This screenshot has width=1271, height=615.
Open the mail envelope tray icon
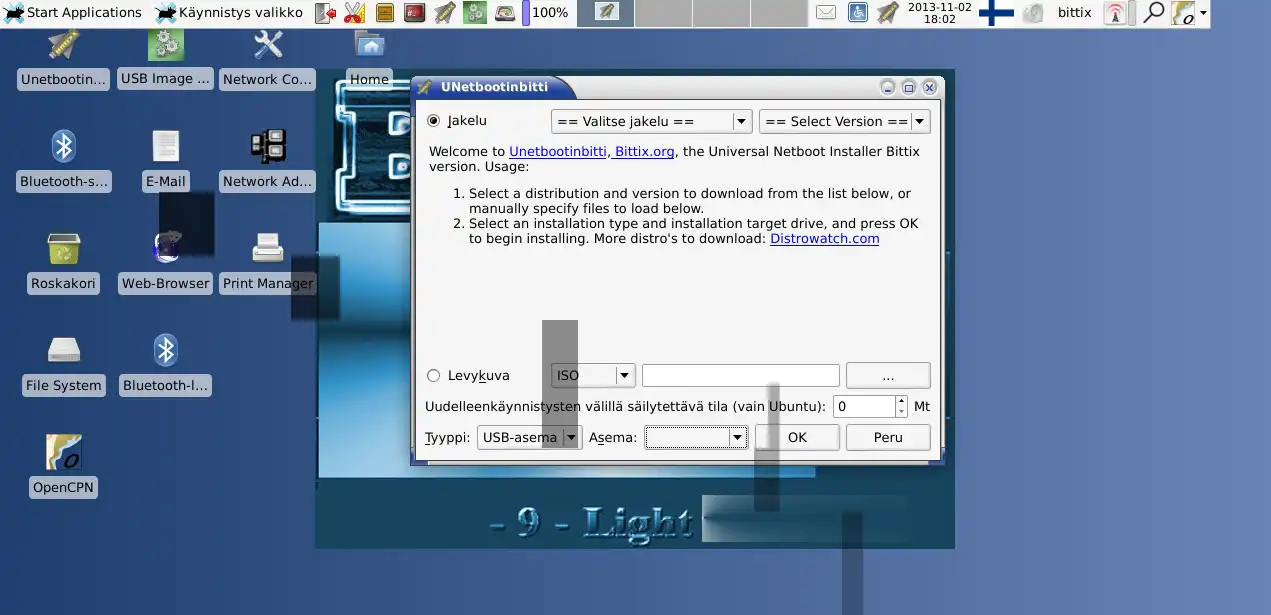tap(826, 13)
